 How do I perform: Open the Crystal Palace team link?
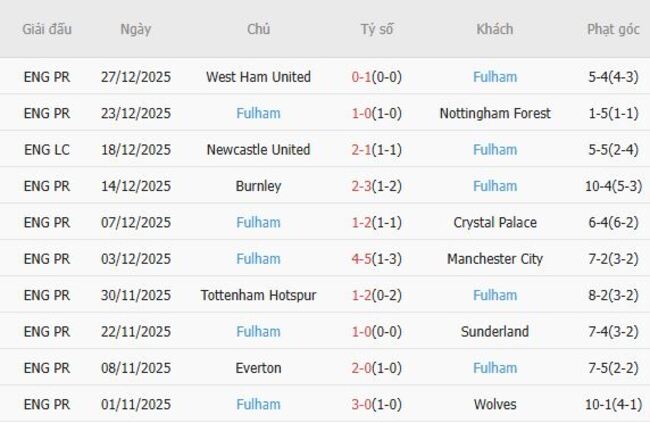pyautogui.click(x=495, y=222)
